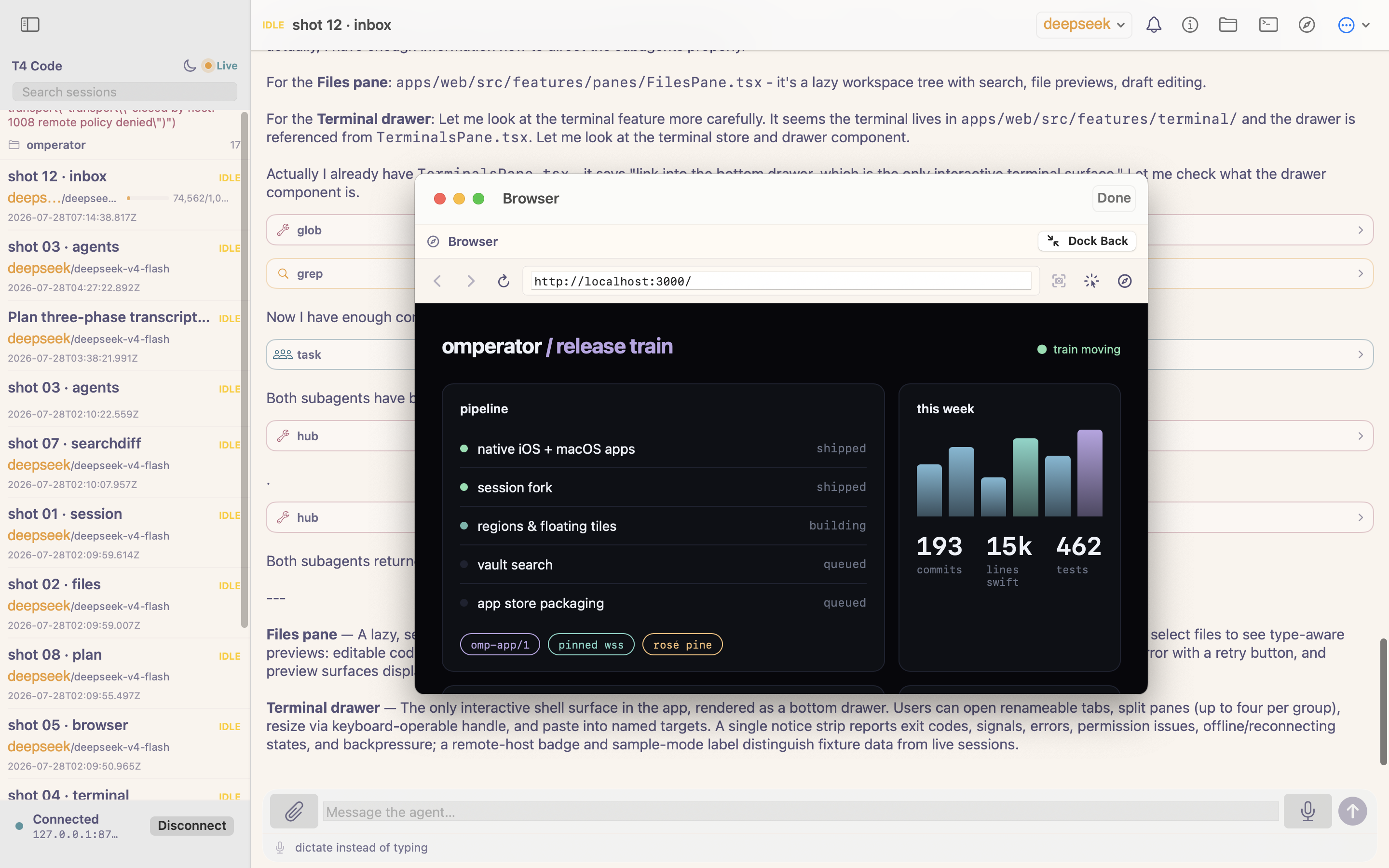The height and width of the screenshot is (868, 1389).
Task: Select regions & floating tiles row
Action: 663,526
